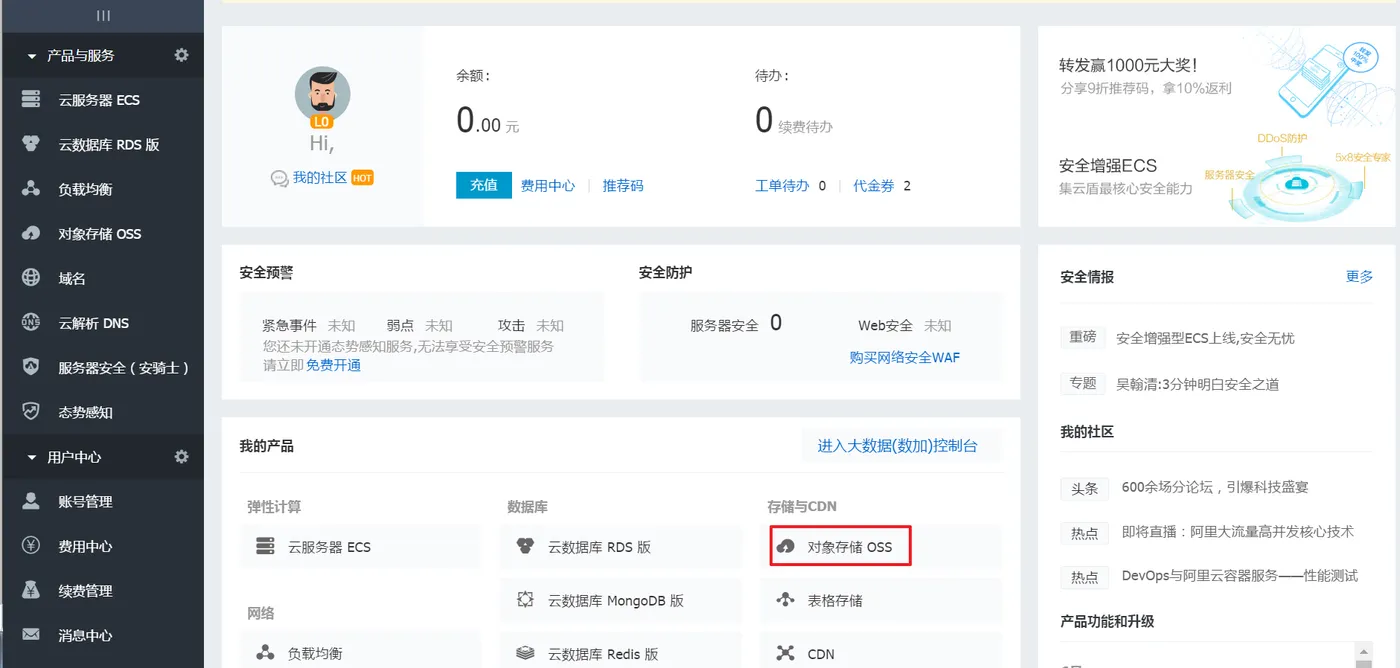Click the Redis icon in 我的产品
The height and width of the screenshot is (668, 1400).
tap(525, 653)
